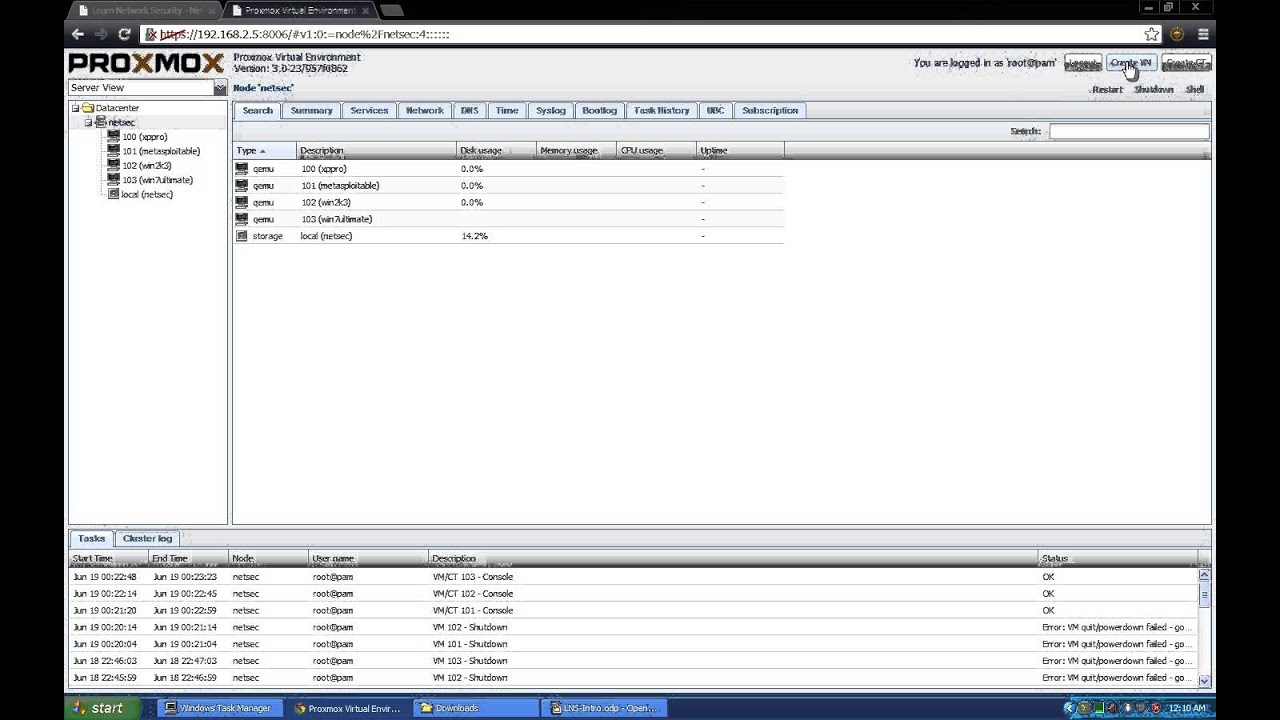Open the Time tab
1280x720 pixels.
coord(507,111)
